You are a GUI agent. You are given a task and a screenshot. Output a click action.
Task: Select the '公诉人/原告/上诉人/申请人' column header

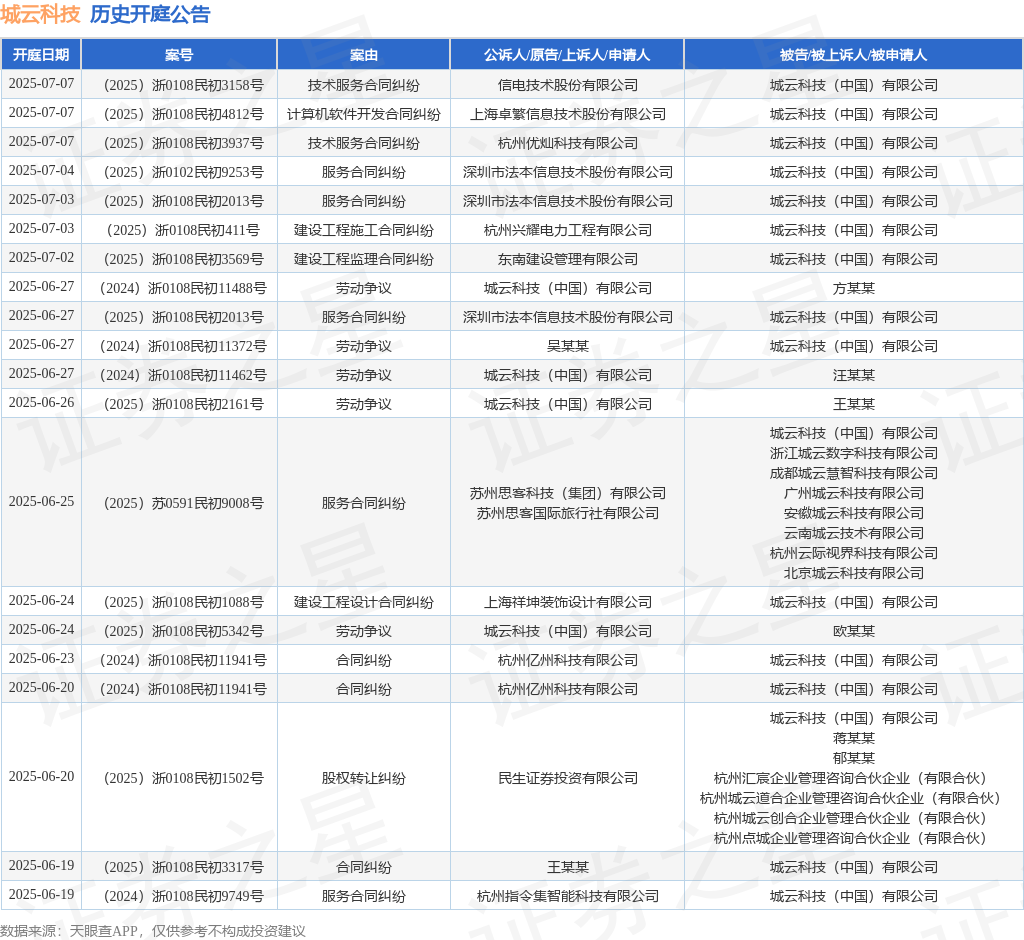click(x=567, y=55)
